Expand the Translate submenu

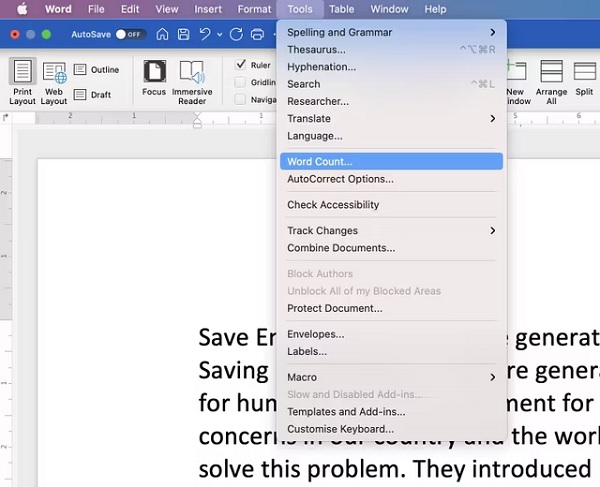391,119
